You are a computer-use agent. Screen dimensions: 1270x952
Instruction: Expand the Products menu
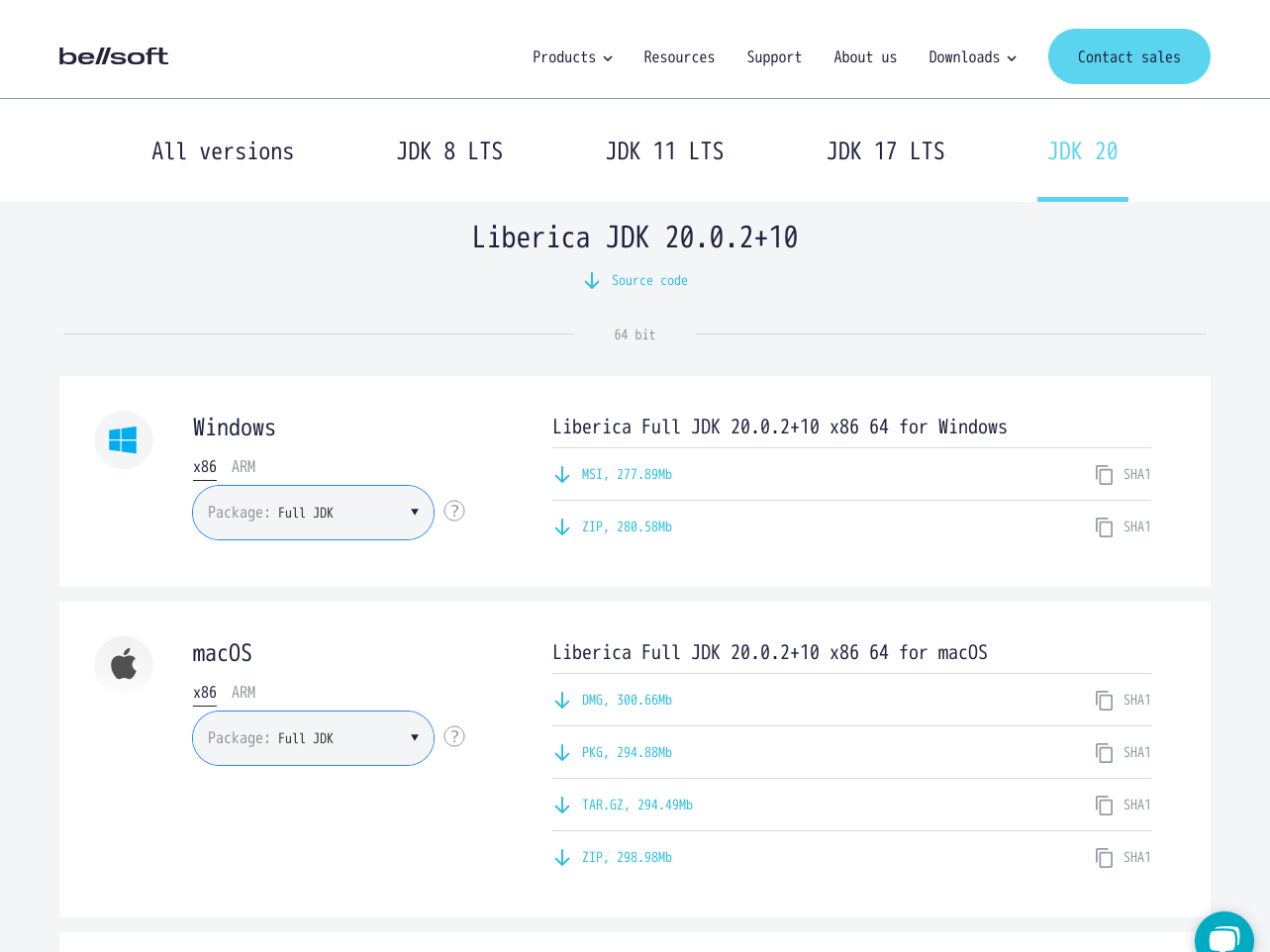[x=572, y=57]
